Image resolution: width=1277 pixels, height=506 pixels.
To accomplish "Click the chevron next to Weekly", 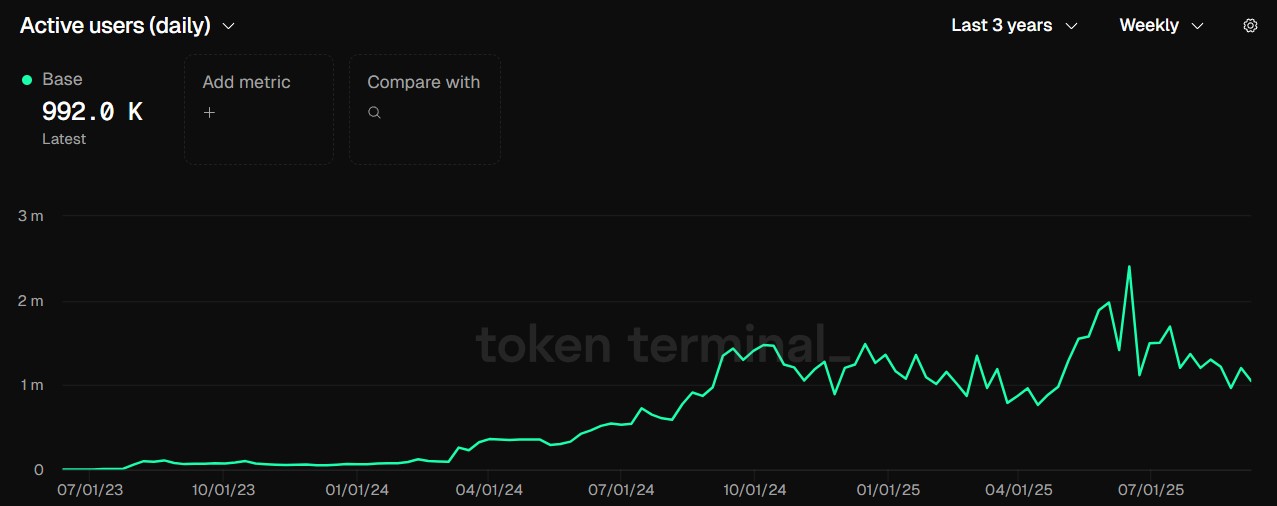I will click(1198, 26).
